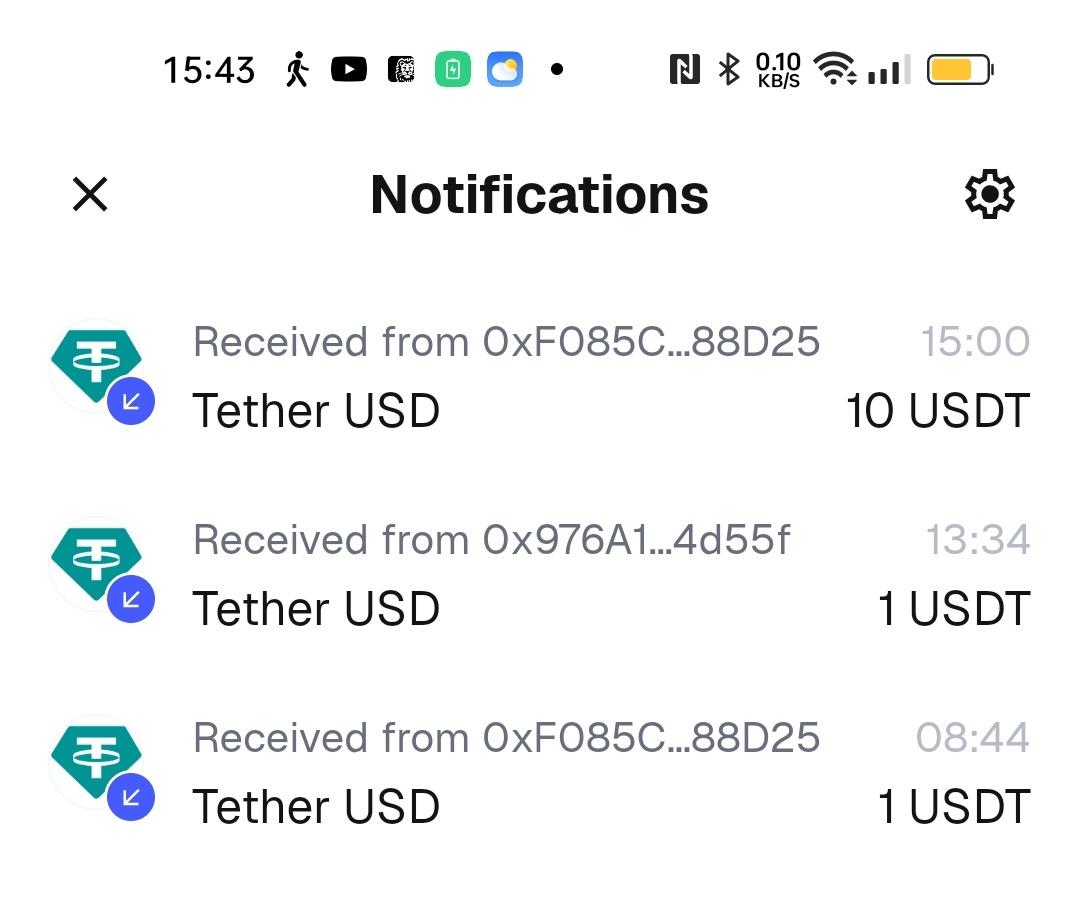This screenshot has height=899, width=1080.
Task: Tap the Bluetooth status icon
Action: [x=730, y=70]
